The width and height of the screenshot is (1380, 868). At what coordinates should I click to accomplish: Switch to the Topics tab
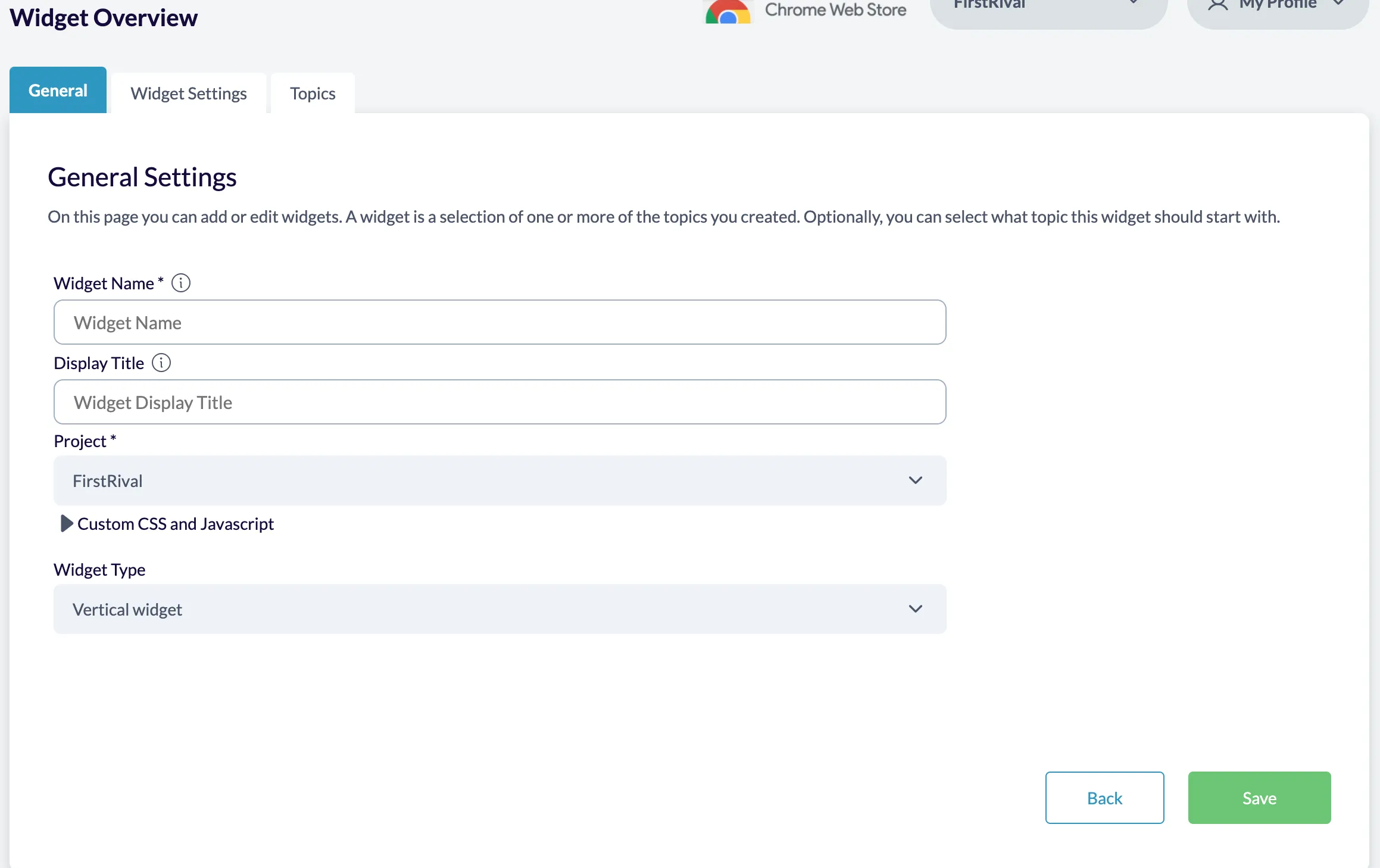[312, 93]
